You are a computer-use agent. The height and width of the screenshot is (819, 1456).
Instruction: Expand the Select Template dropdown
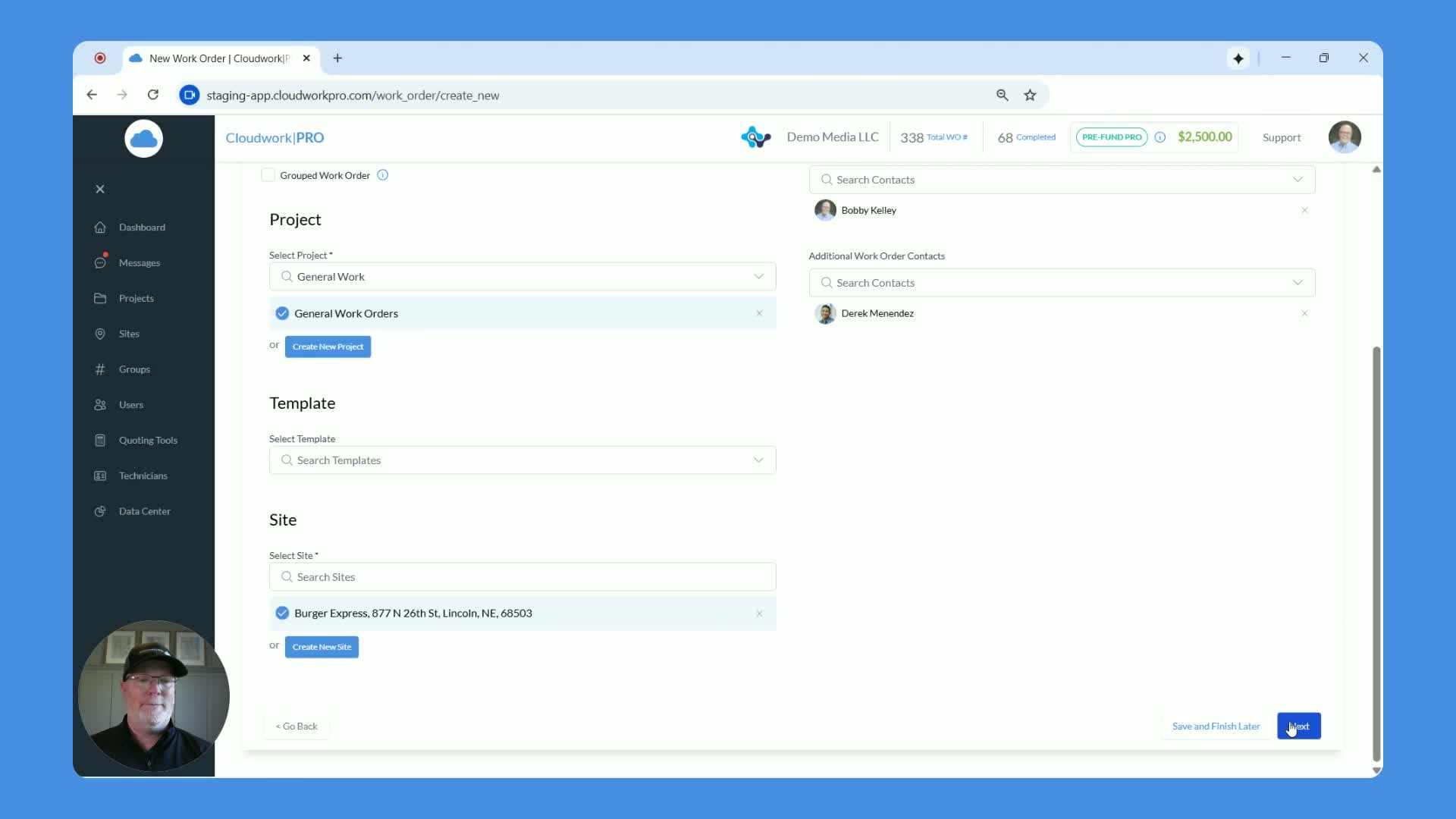click(x=758, y=460)
